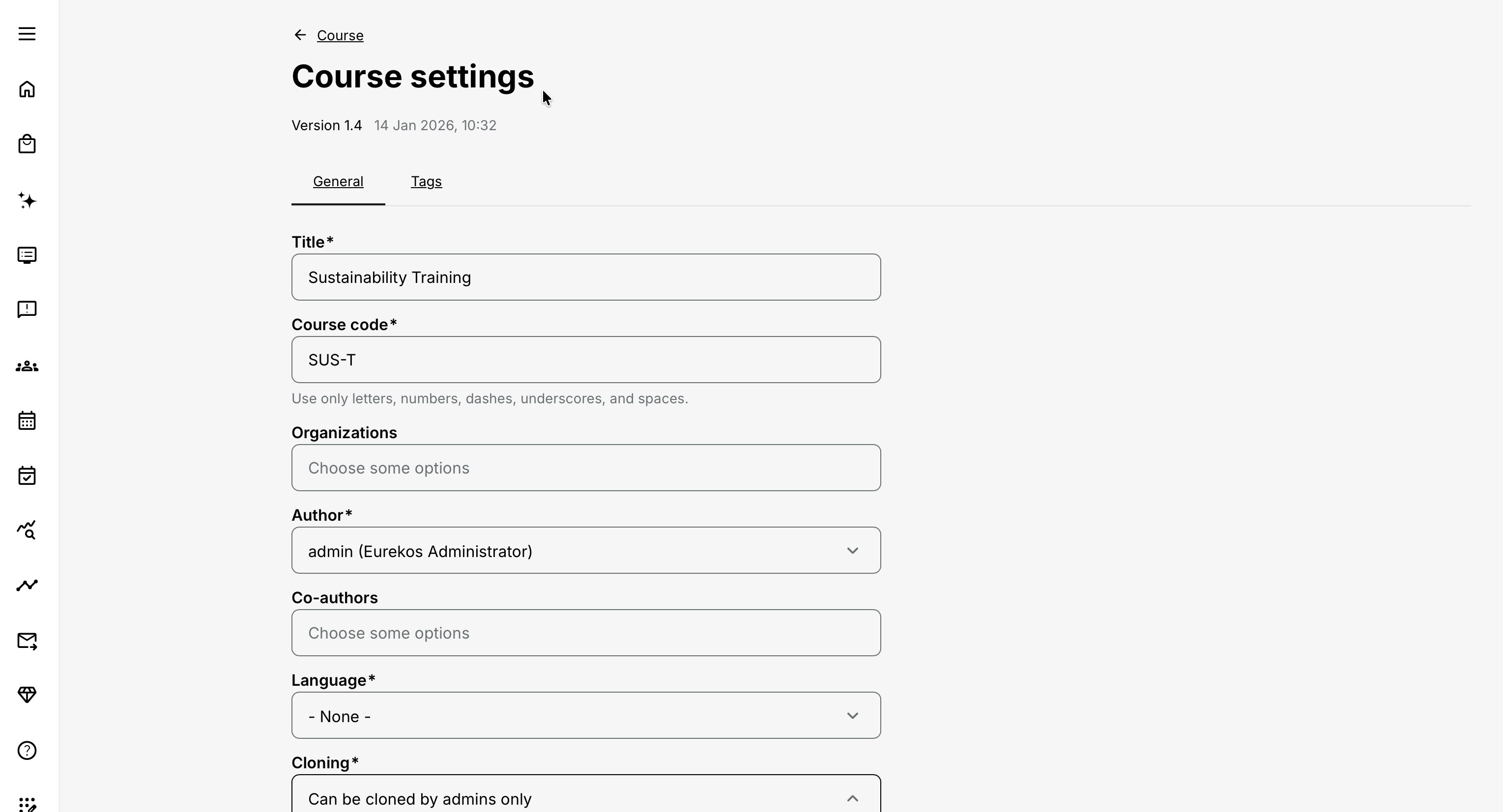Image resolution: width=1503 pixels, height=812 pixels.
Task: Click the sparkle AI icon
Action: coord(27,200)
